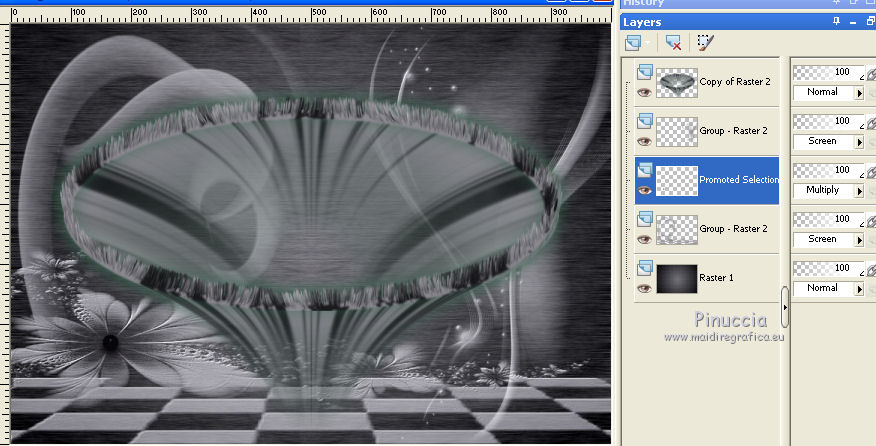The width and height of the screenshot is (876, 446).
Task: Open Screen blend dropdown for upper Group layer
Action: click(x=858, y=141)
